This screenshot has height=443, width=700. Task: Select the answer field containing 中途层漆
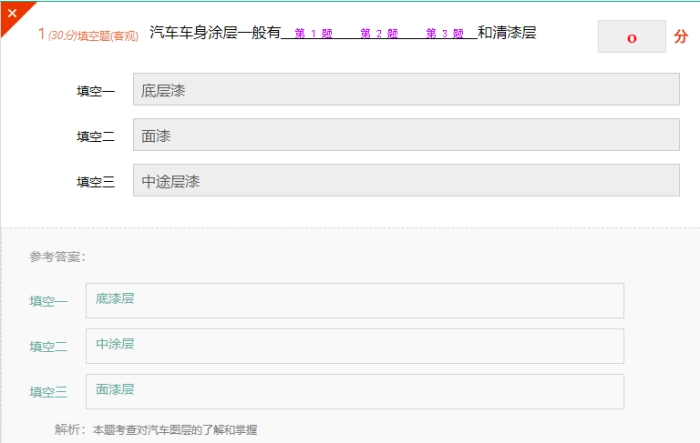406,181
